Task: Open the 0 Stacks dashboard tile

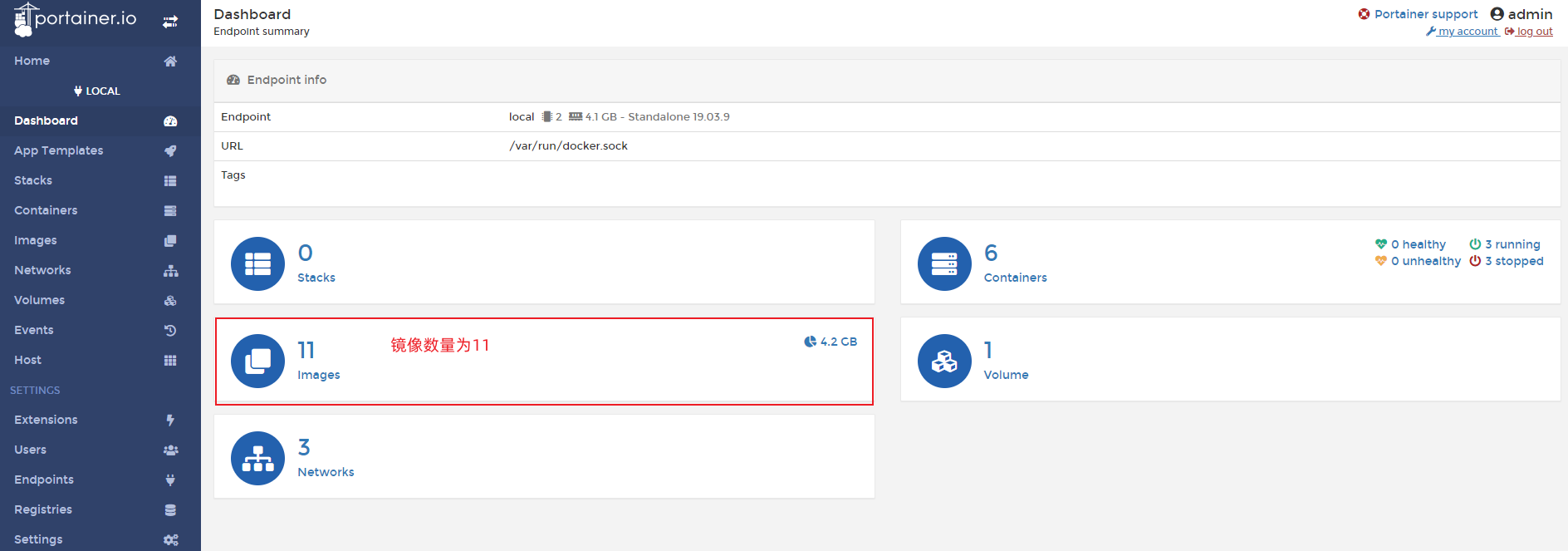Action: 544,262
